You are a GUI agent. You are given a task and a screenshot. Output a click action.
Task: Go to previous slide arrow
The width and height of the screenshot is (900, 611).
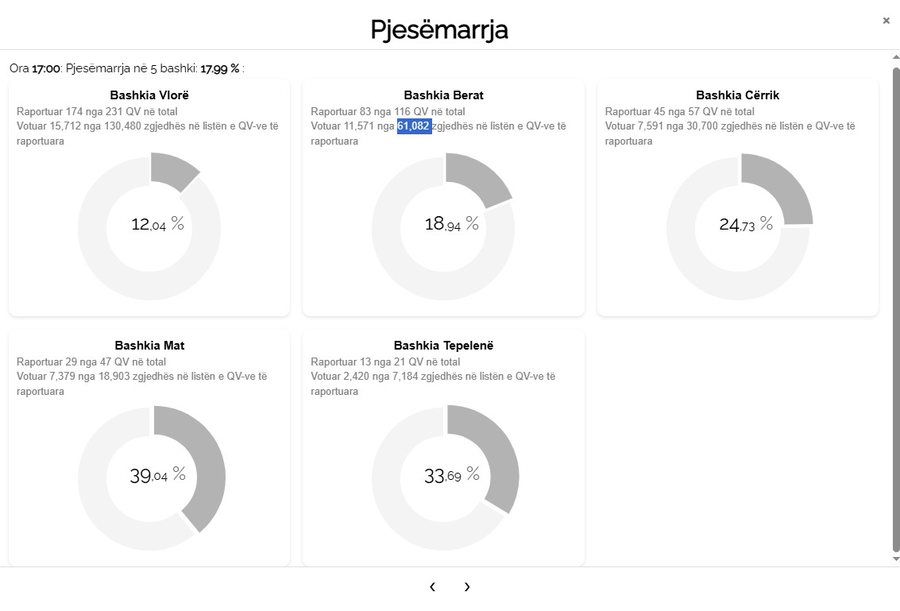(432, 587)
